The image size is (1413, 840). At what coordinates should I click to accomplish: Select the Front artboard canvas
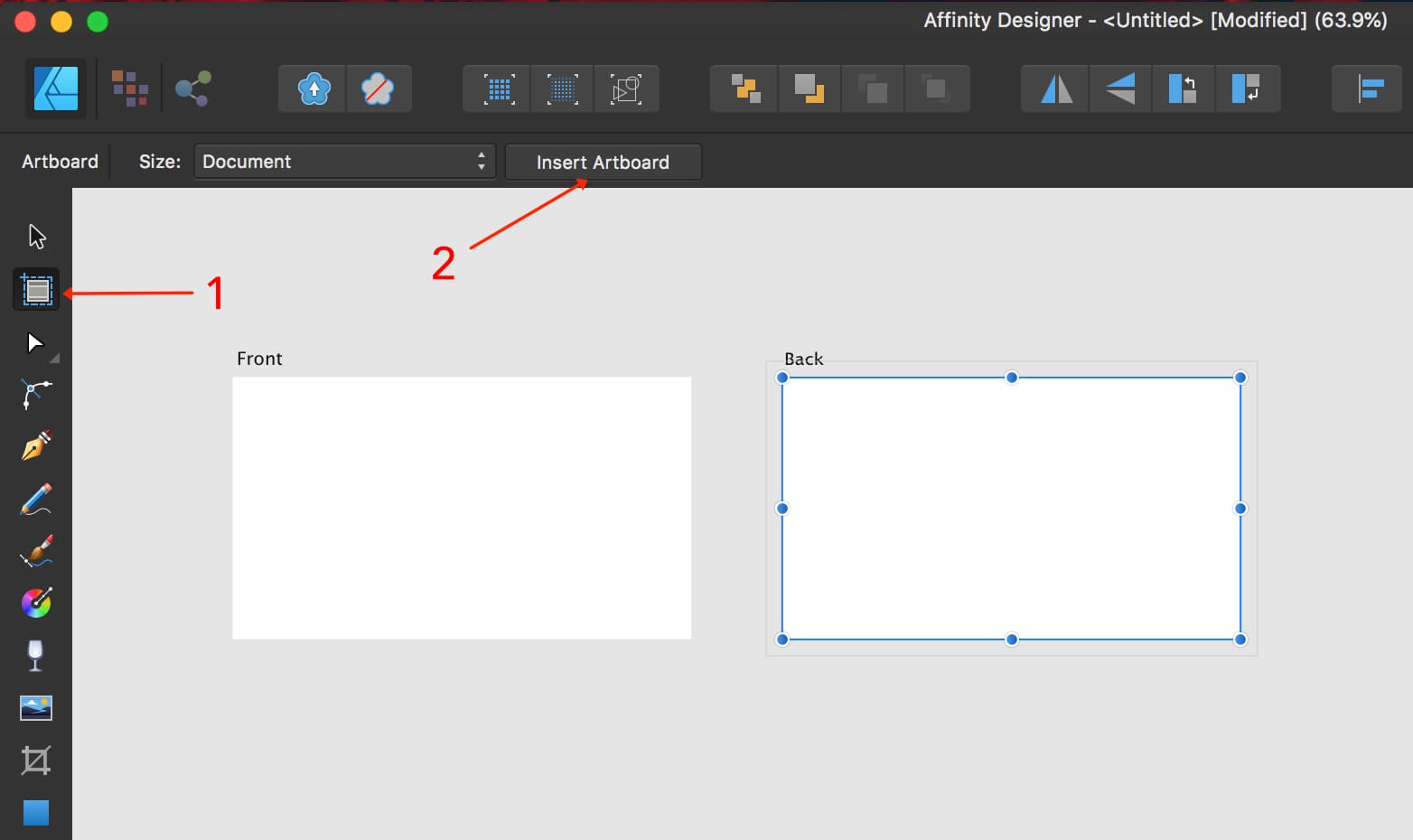[x=462, y=508]
